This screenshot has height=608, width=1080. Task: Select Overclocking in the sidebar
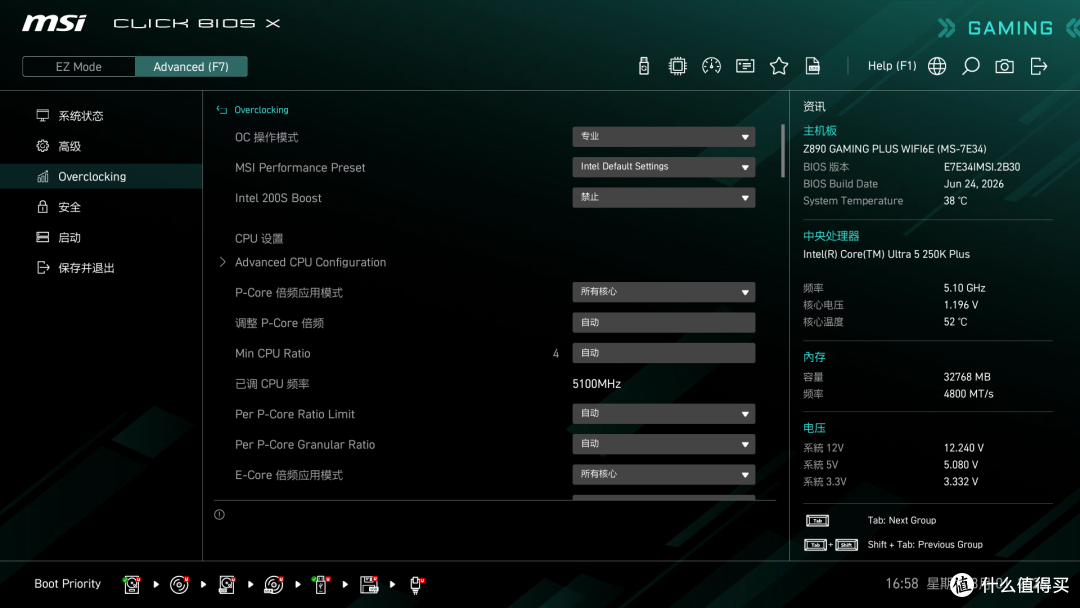coord(101,176)
